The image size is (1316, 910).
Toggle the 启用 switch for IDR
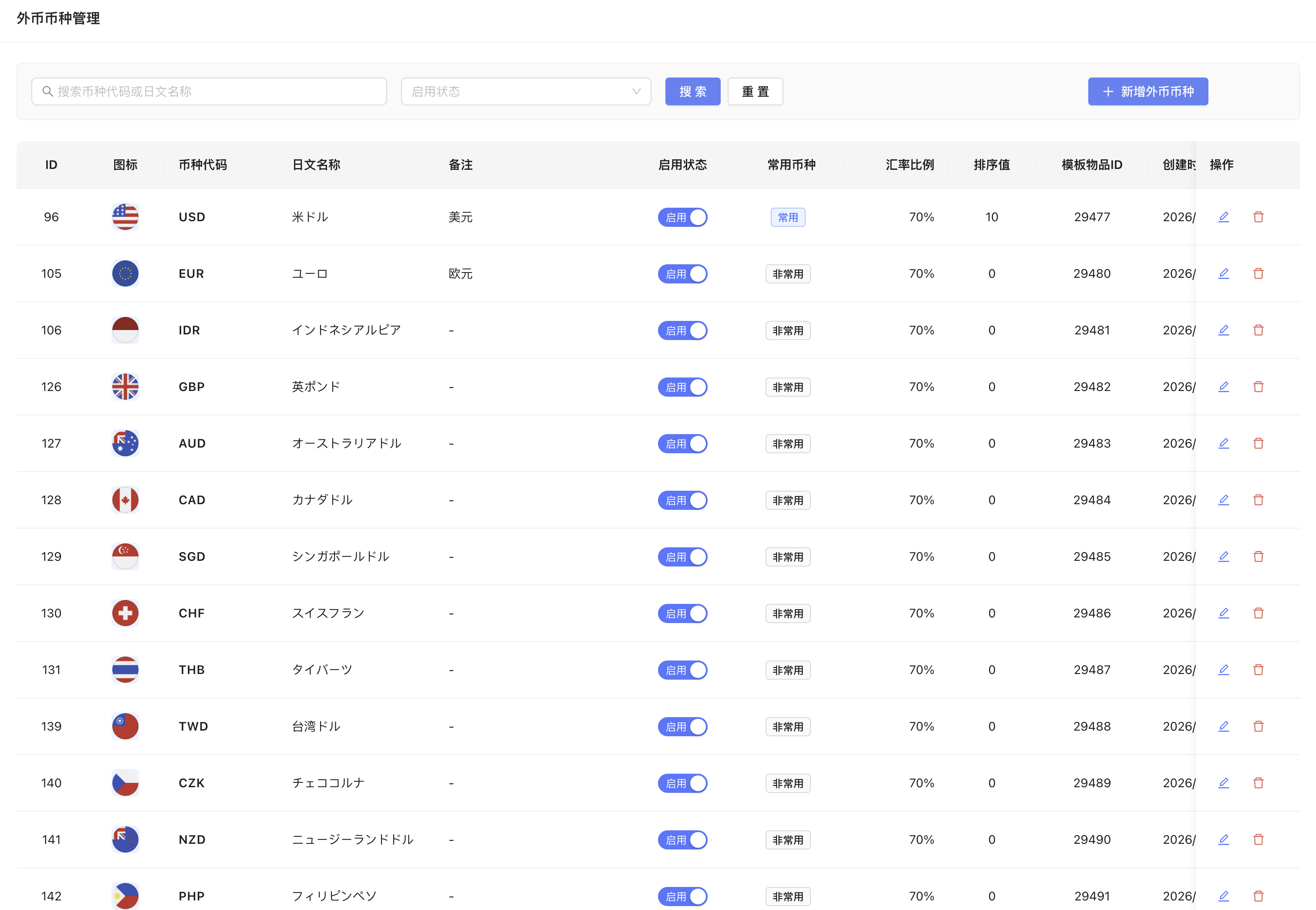pos(682,330)
